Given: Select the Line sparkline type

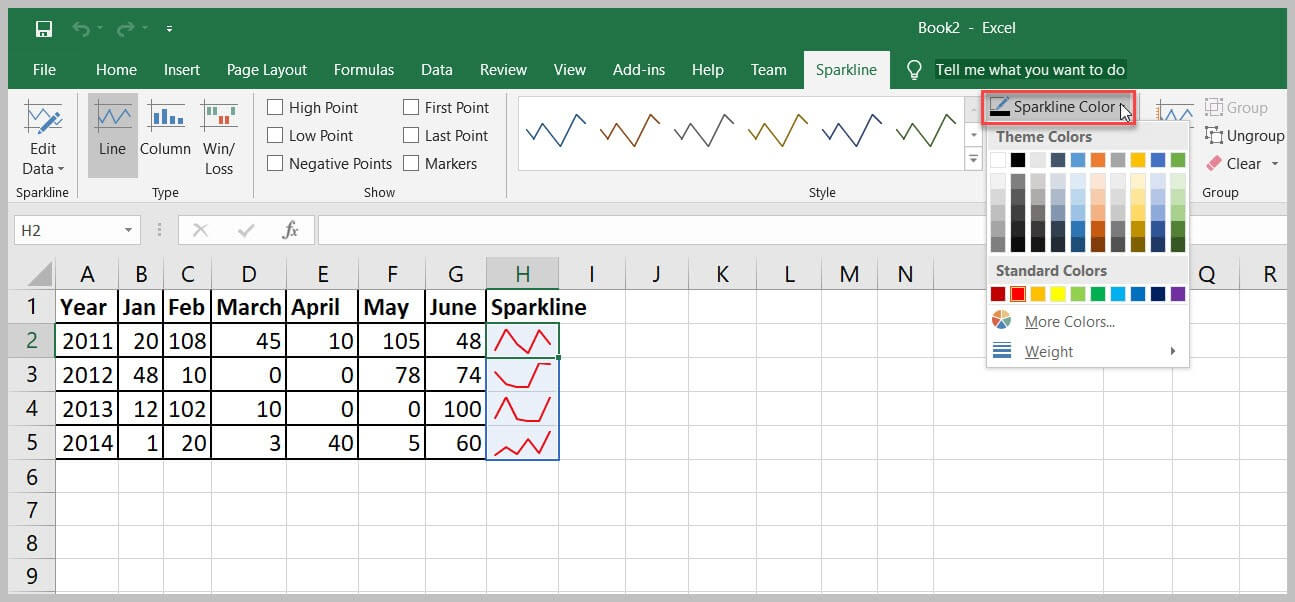Looking at the screenshot, I should (112, 130).
